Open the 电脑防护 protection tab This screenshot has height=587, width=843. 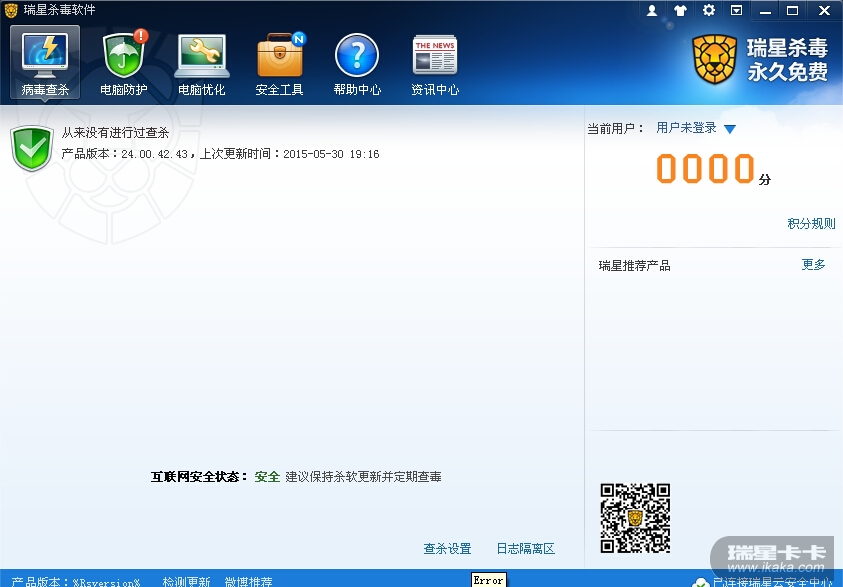click(x=124, y=62)
